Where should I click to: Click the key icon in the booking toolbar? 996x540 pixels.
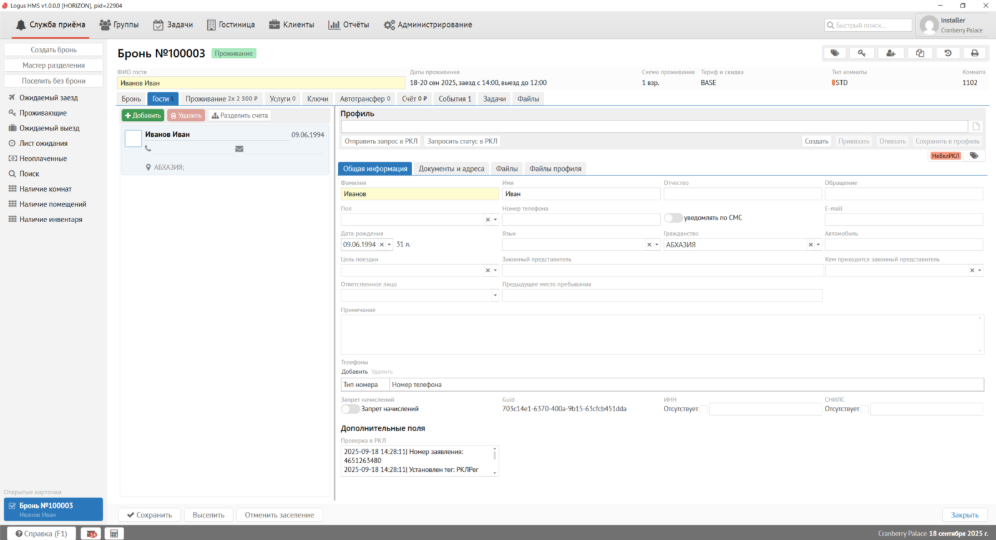coord(862,53)
